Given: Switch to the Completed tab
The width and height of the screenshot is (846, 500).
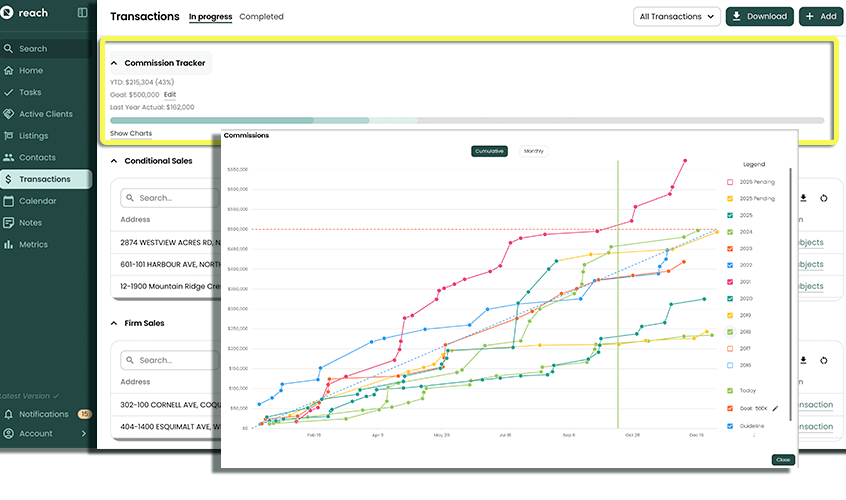Looking at the screenshot, I should pos(262,17).
